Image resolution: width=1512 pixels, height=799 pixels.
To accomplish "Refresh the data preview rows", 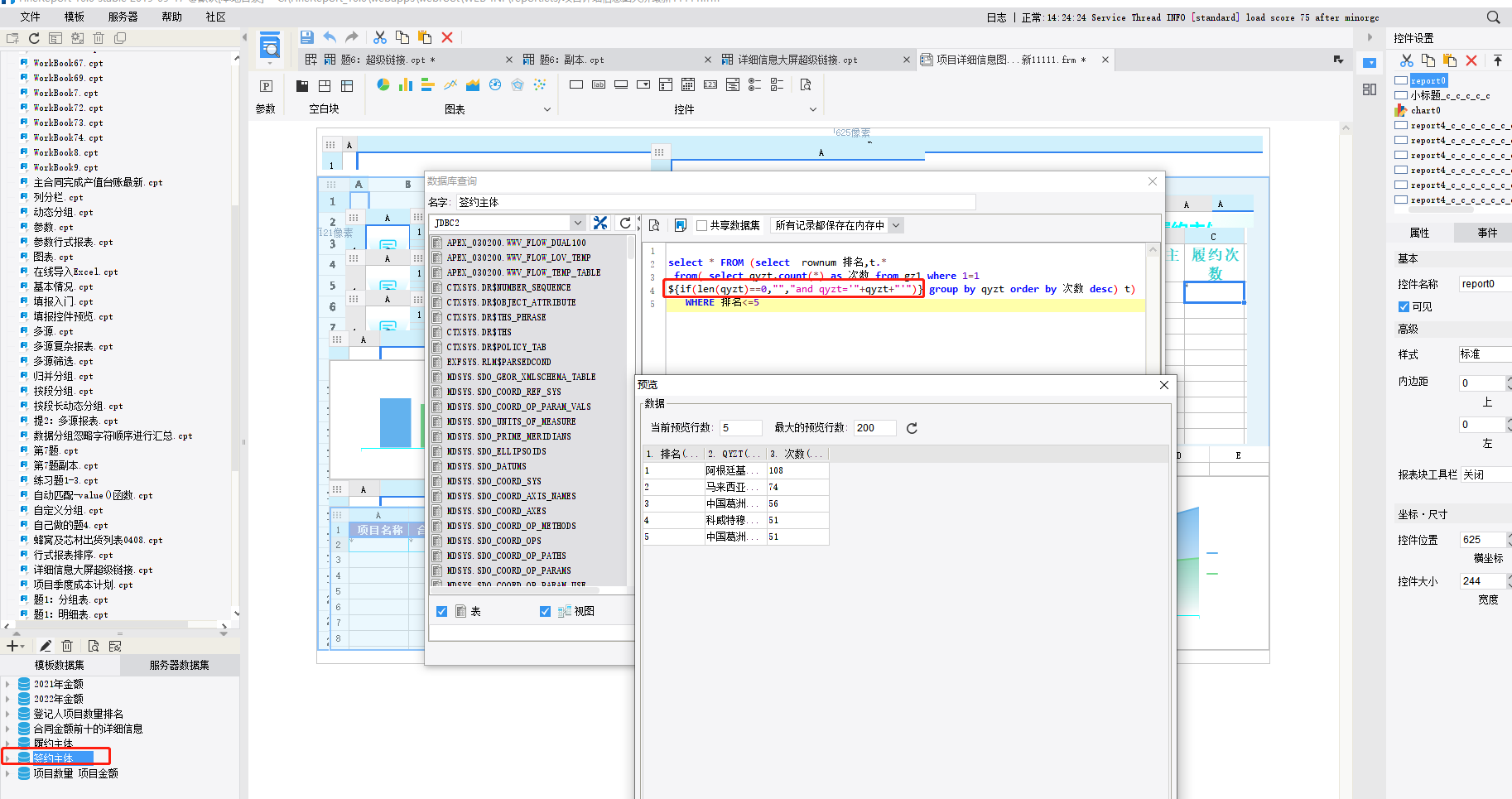I will pos(912,428).
